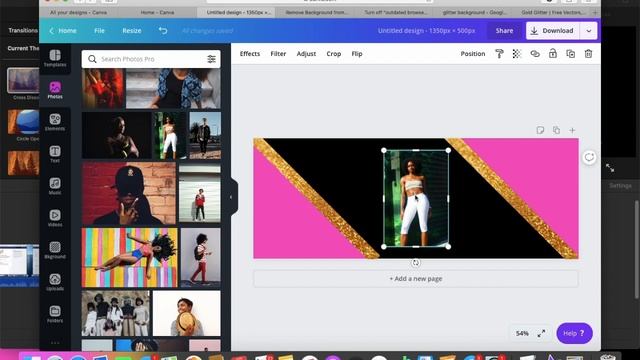Collapse the photos side panel

point(231,198)
